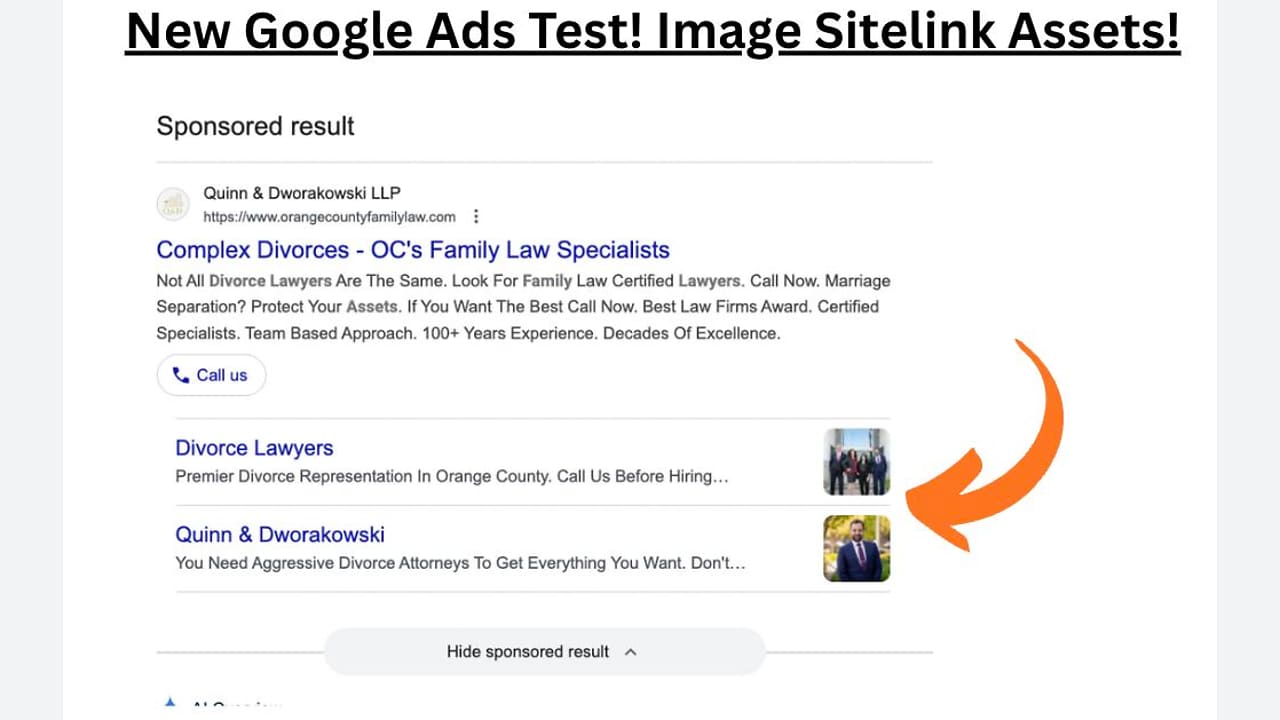Click the Aggressive Divorce Attorneys description text

click(x=460, y=563)
